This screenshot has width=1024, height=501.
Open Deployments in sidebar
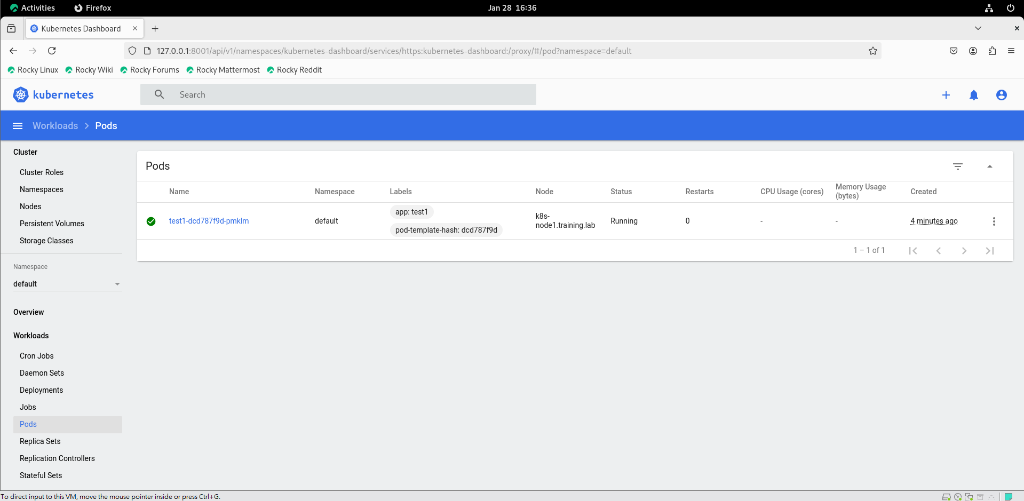[41, 390]
